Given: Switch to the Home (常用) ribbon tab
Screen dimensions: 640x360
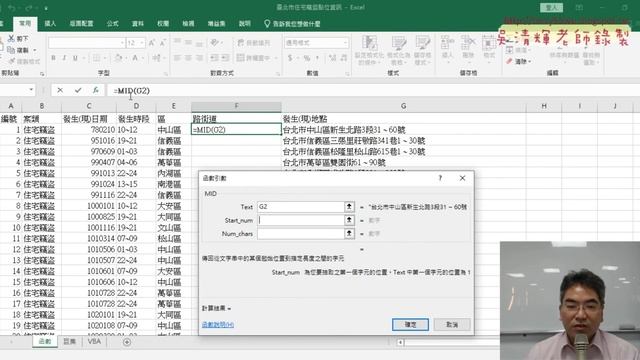Looking at the screenshot, I should pyautogui.click(x=25, y=24).
